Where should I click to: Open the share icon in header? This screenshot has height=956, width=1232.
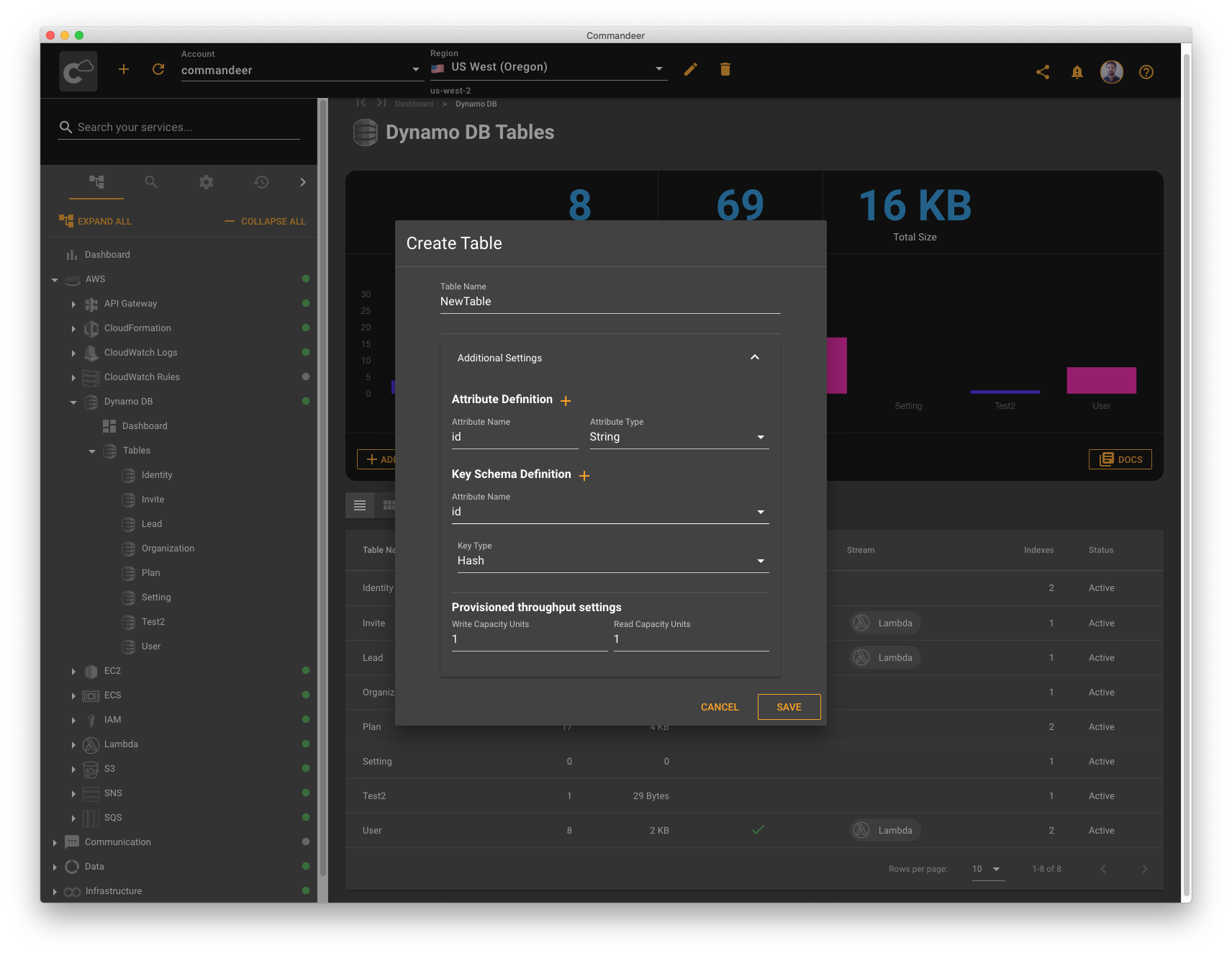coord(1043,72)
